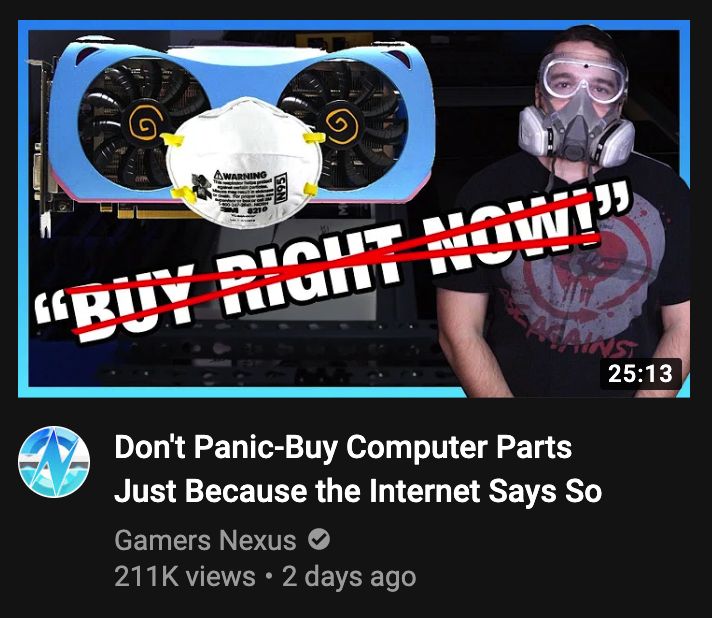Click the WARNING label on the mask

pos(239,175)
